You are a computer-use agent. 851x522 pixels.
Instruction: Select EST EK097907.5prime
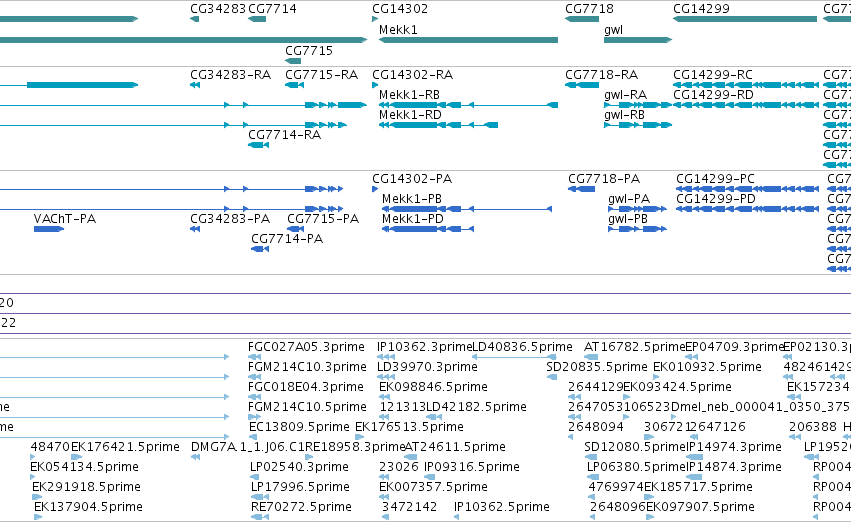click(700, 507)
